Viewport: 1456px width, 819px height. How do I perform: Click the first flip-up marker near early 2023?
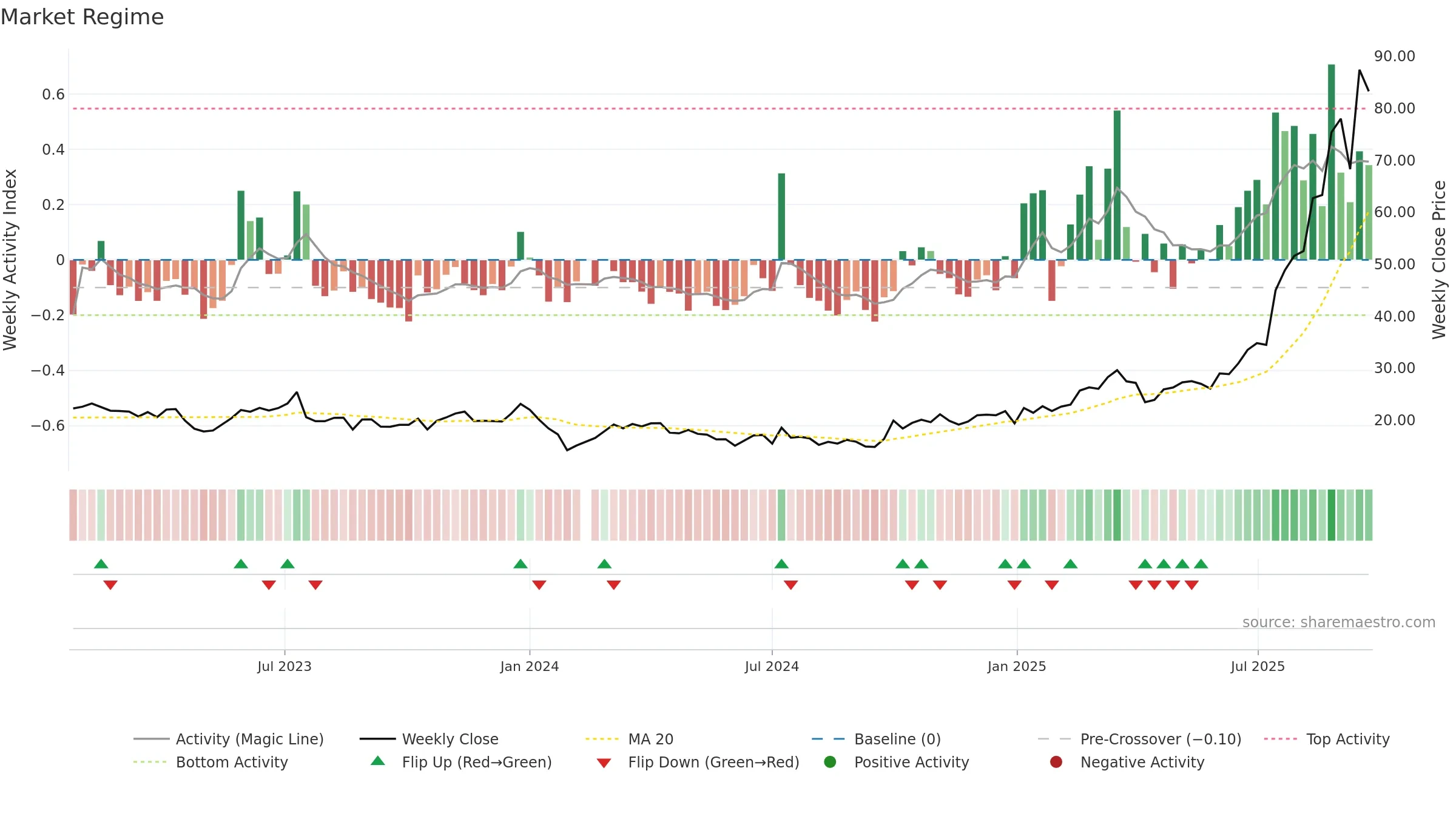[101, 564]
